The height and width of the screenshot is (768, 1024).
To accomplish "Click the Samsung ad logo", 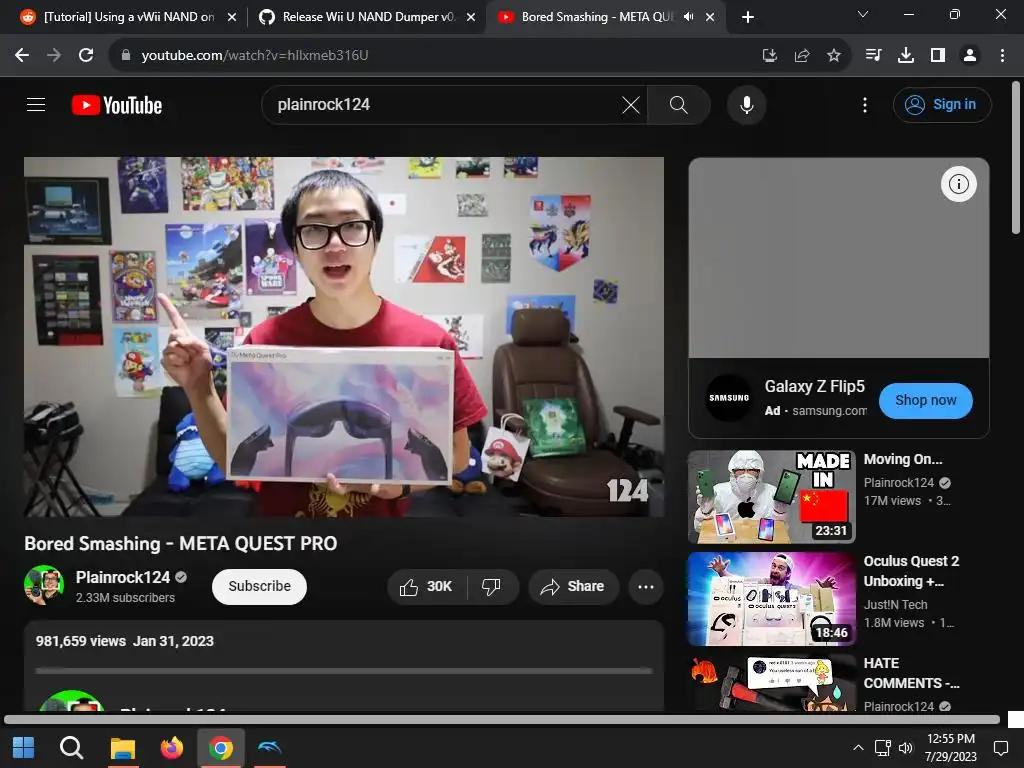I will [x=729, y=398].
